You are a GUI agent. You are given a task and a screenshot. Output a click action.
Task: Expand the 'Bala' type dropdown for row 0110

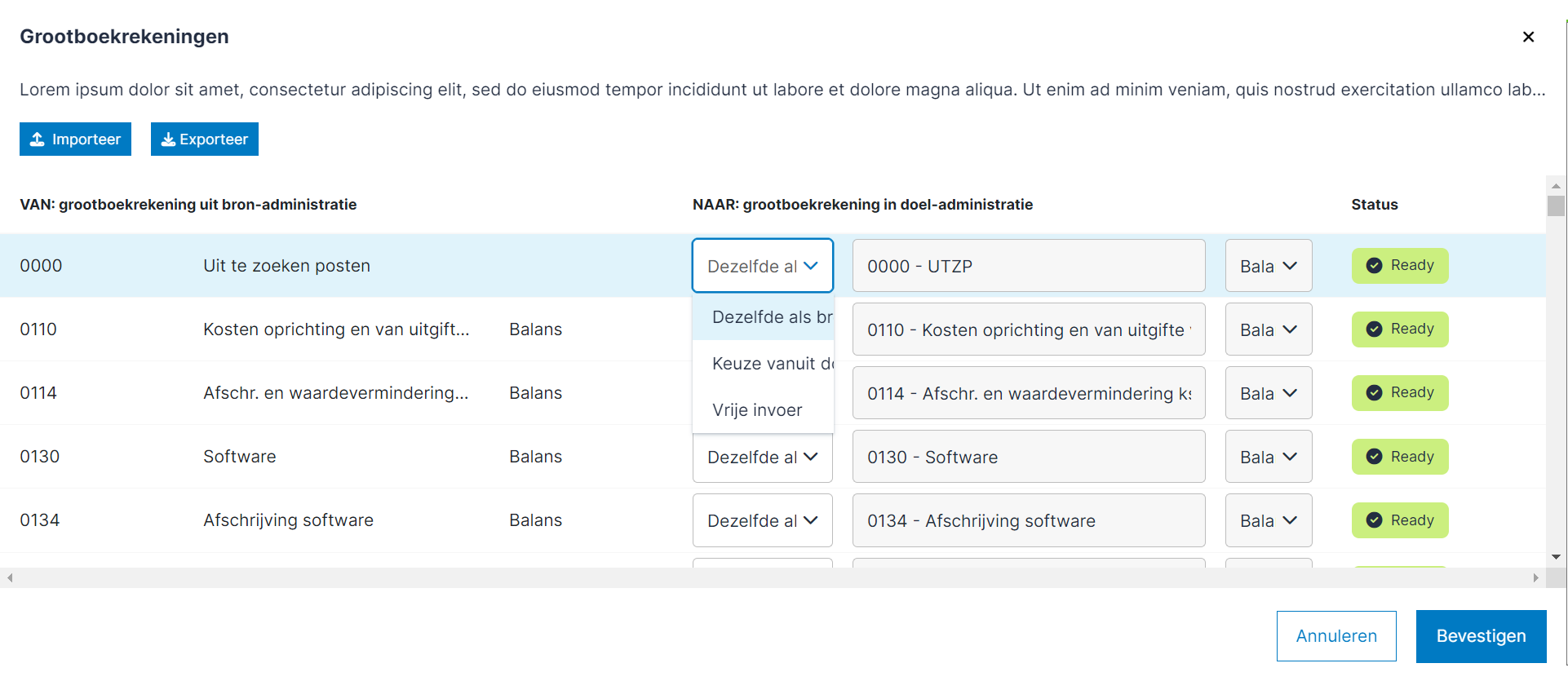coord(1268,329)
